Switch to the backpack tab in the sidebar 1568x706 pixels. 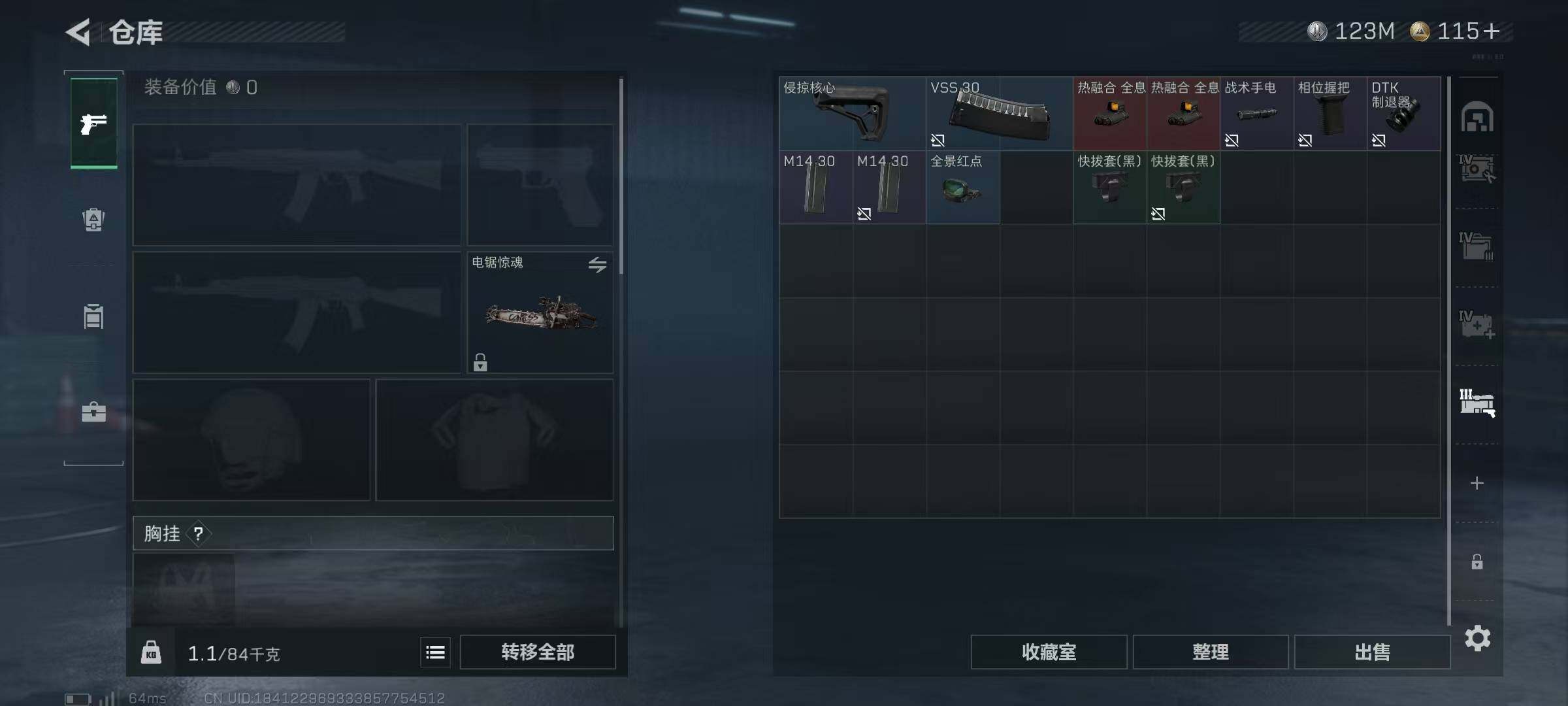coord(93,220)
